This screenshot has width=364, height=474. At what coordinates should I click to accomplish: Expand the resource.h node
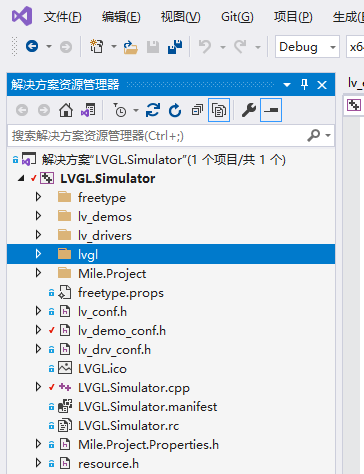38,463
